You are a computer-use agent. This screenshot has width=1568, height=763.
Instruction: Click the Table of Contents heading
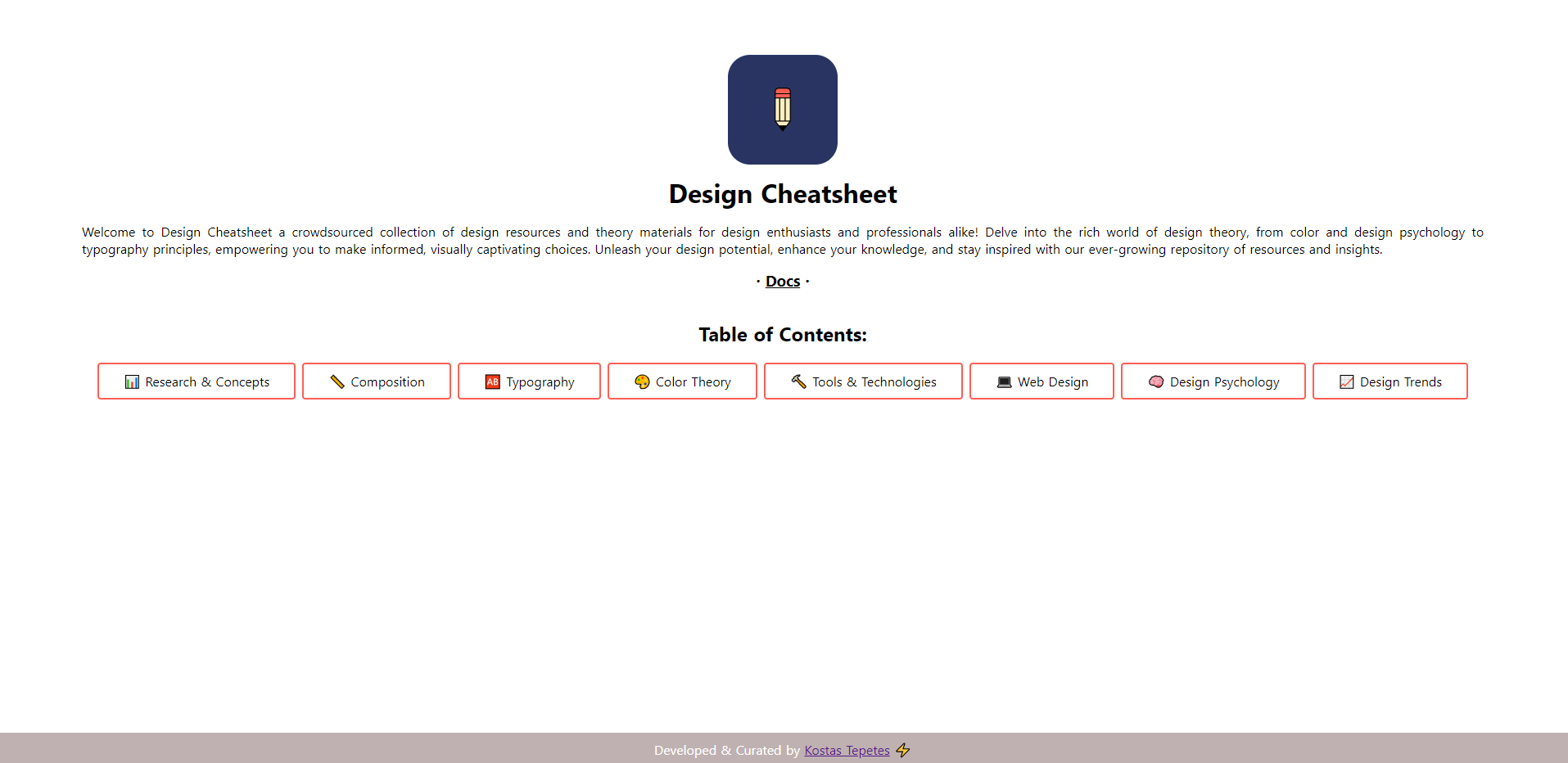coord(783,335)
